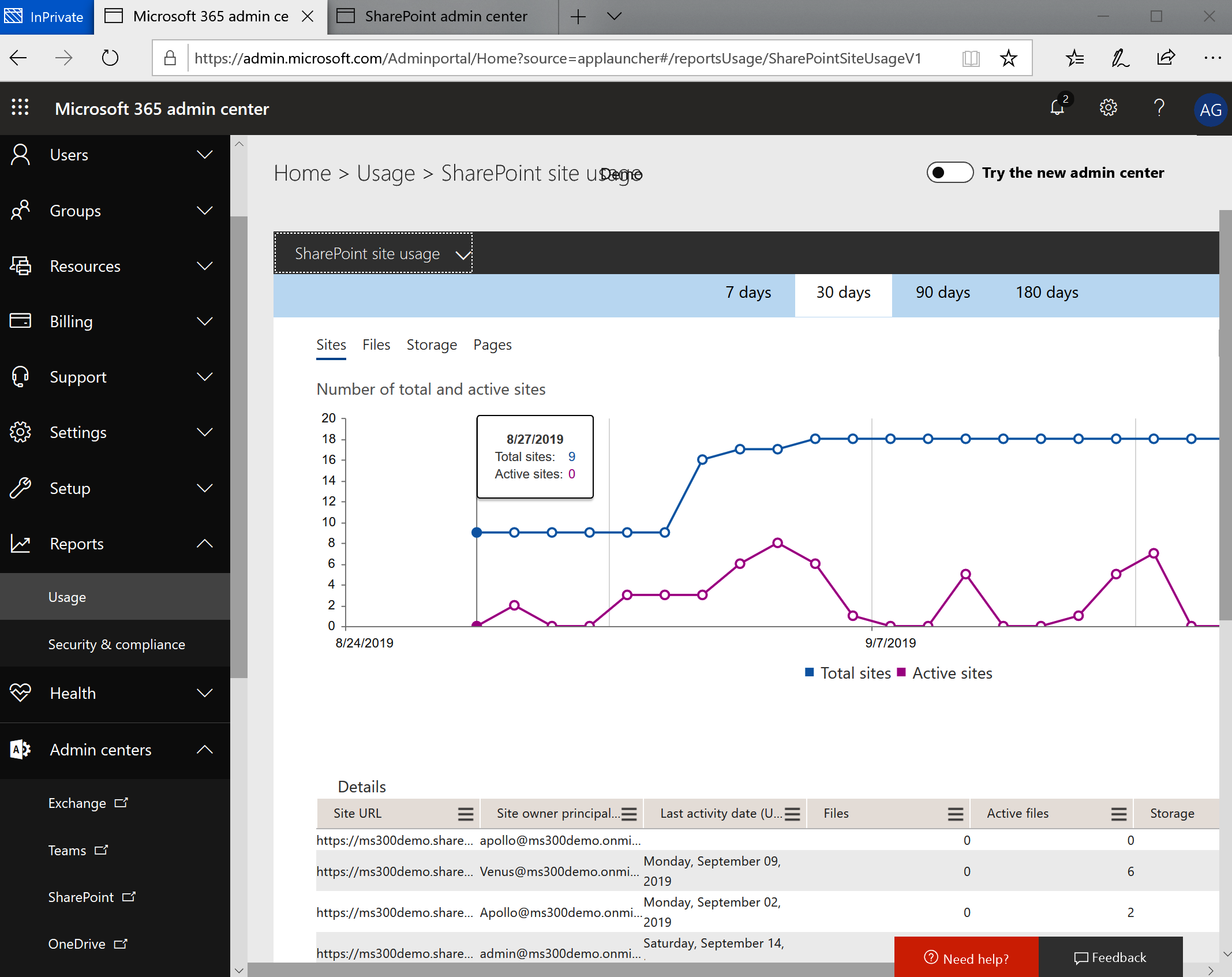Switch to the Storage tab
1232x977 pixels.
pyautogui.click(x=432, y=345)
